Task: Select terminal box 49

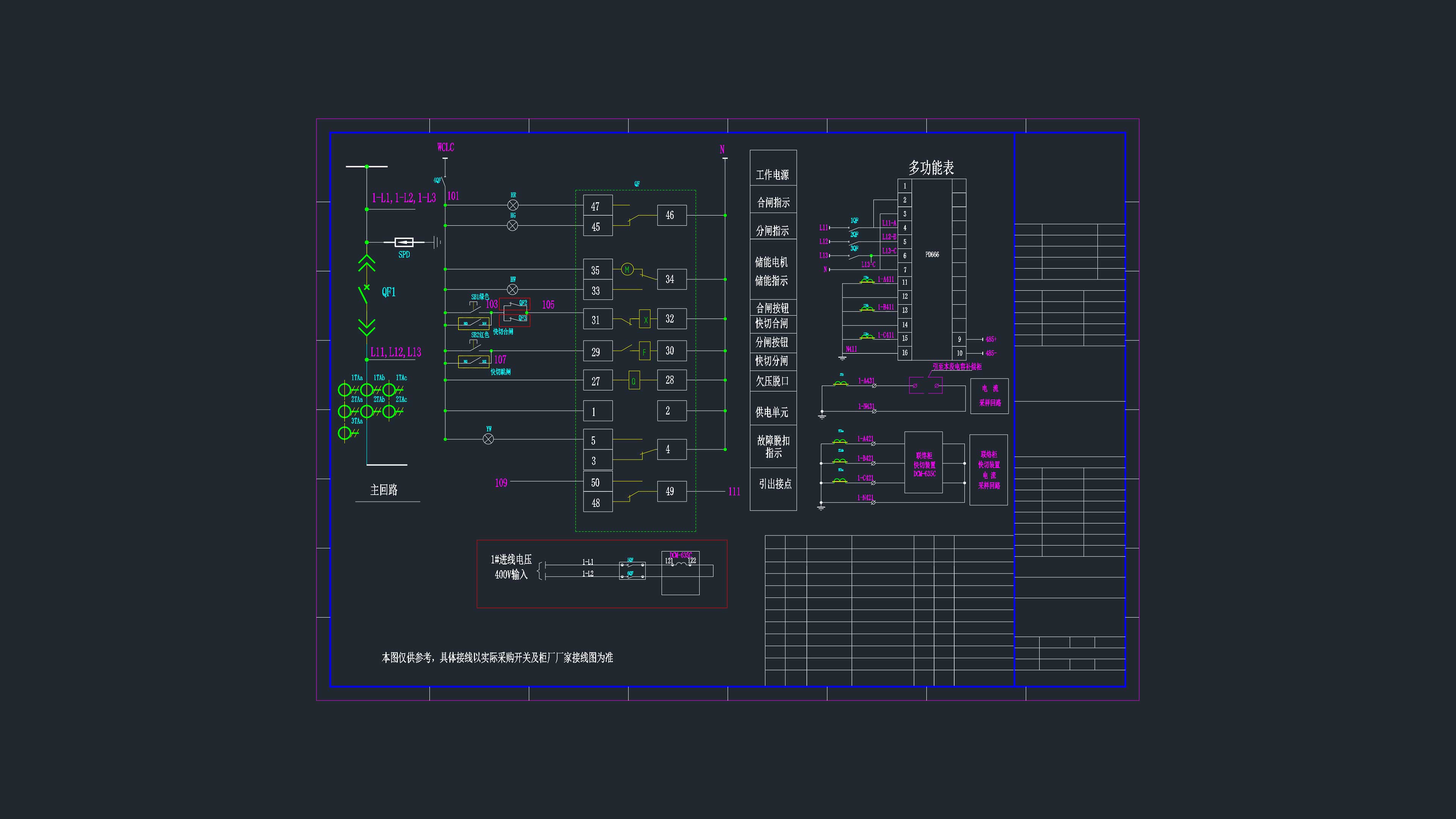Action: [672, 491]
